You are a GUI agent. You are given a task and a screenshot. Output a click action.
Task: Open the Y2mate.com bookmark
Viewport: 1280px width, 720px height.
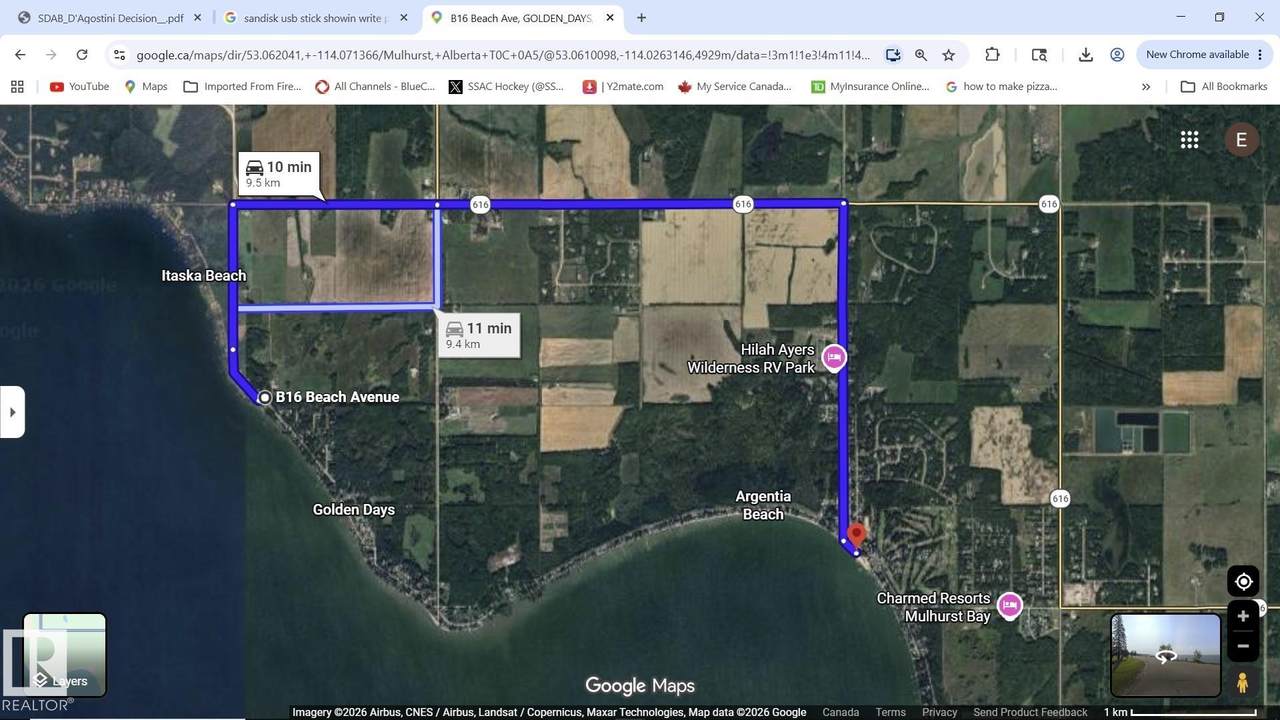(624, 87)
